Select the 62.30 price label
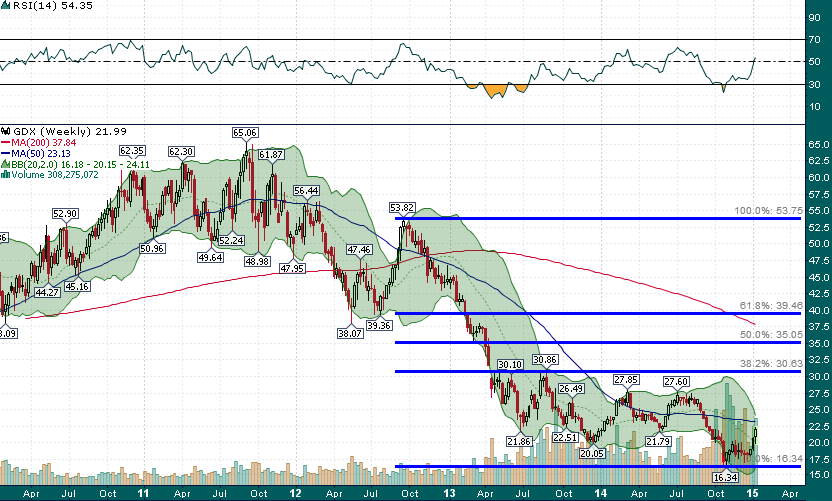This screenshot has height=501, width=832. pyautogui.click(x=181, y=152)
